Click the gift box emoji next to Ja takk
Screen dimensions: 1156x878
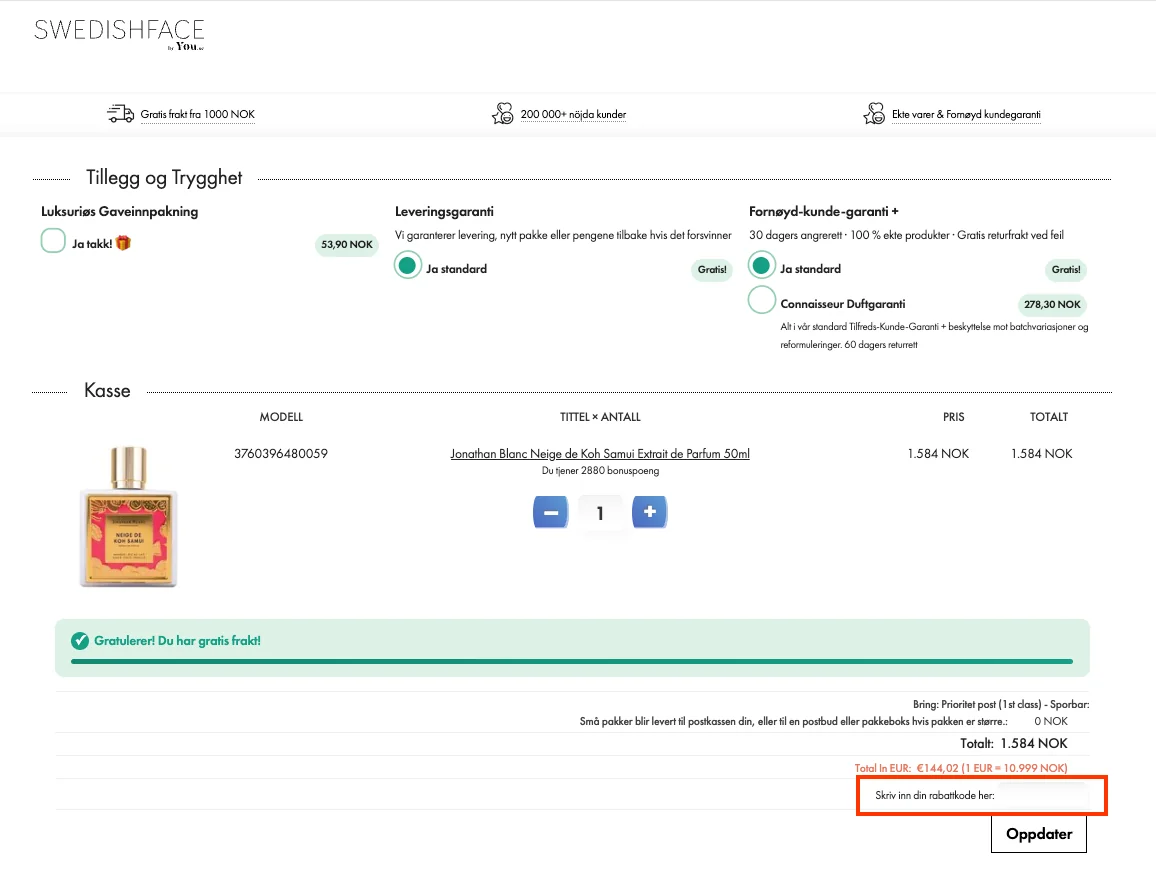123,243
